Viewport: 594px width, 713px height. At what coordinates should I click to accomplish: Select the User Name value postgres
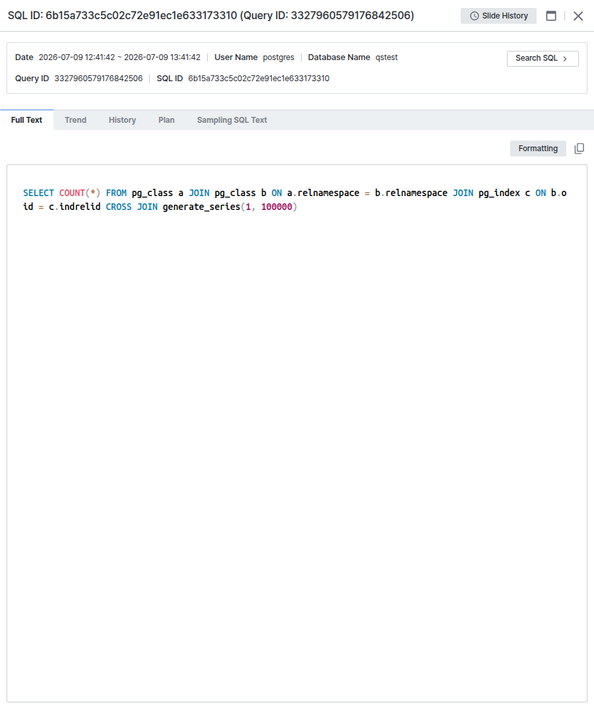tap(278, 57)
